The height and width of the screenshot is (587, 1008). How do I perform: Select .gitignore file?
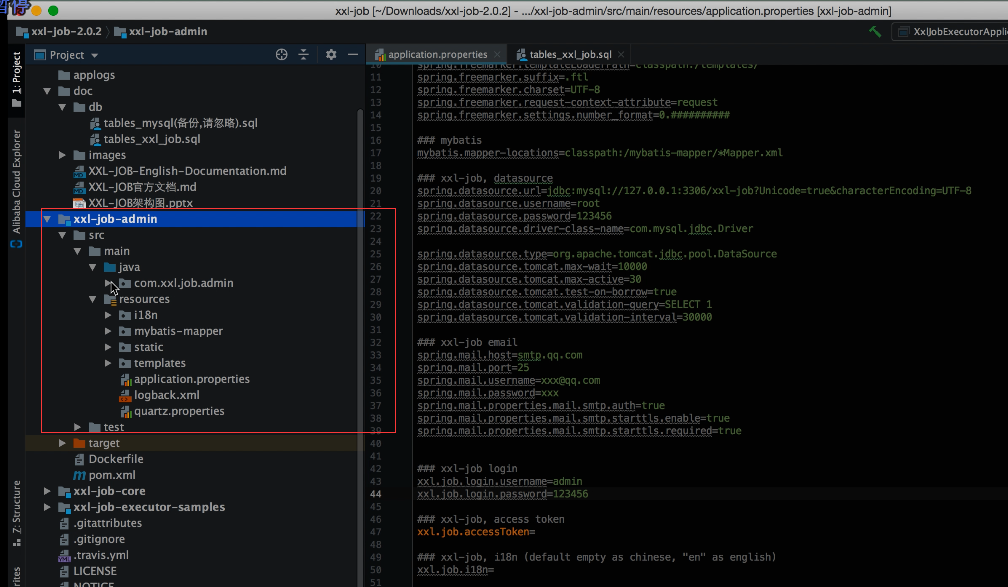click(92, 539)
